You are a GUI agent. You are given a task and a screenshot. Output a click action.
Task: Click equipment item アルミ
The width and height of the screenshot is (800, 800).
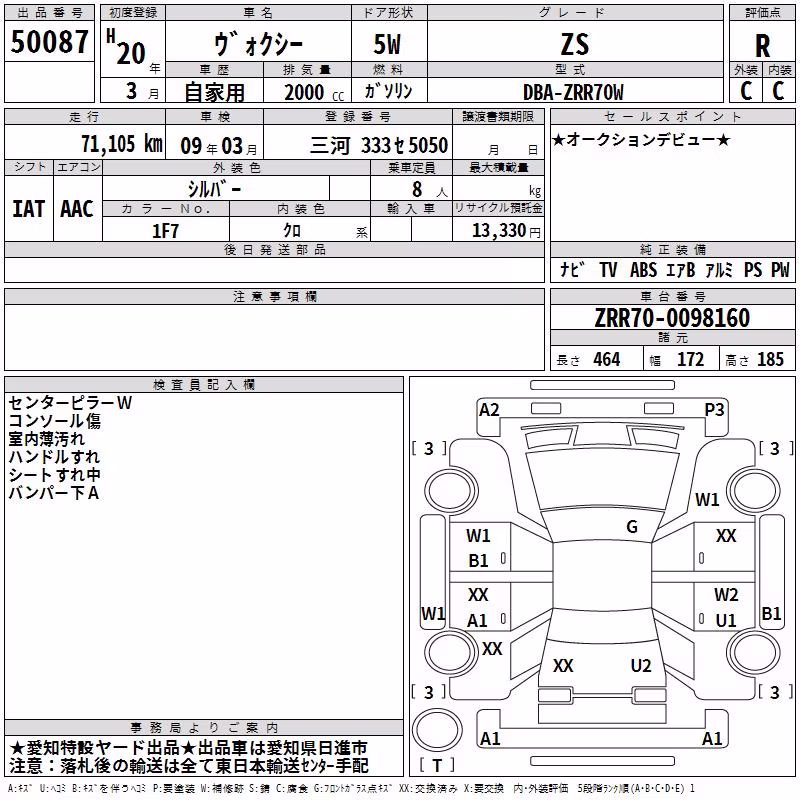click(719, 269)
